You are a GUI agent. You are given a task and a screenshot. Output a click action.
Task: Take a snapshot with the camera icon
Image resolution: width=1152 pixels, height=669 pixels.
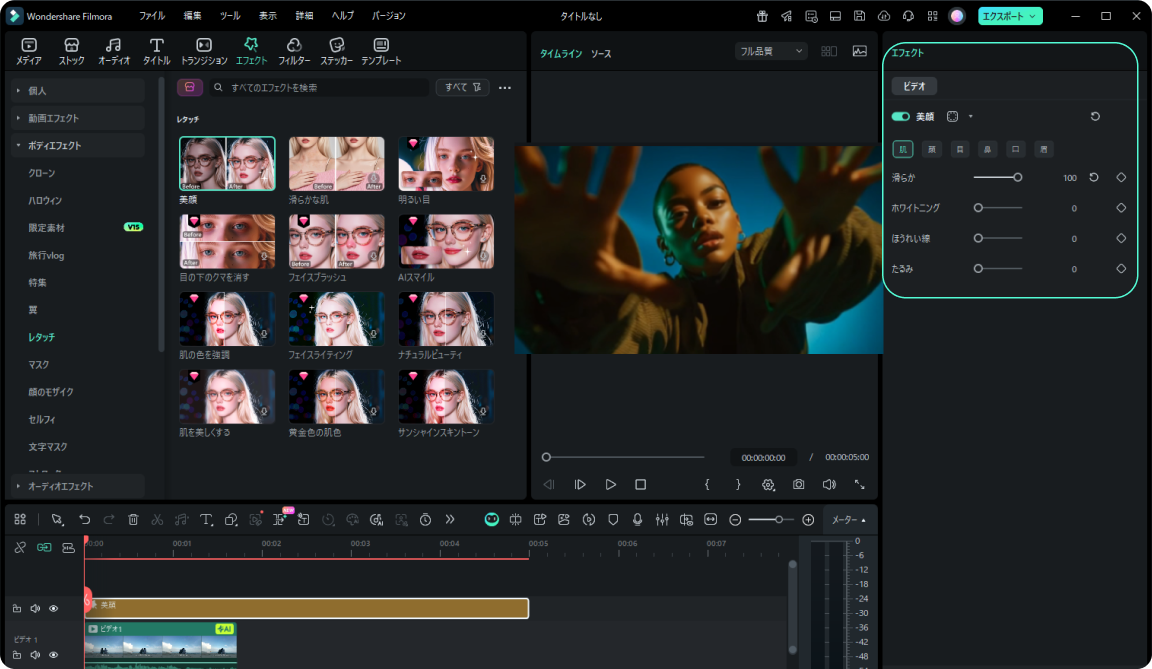799,484
